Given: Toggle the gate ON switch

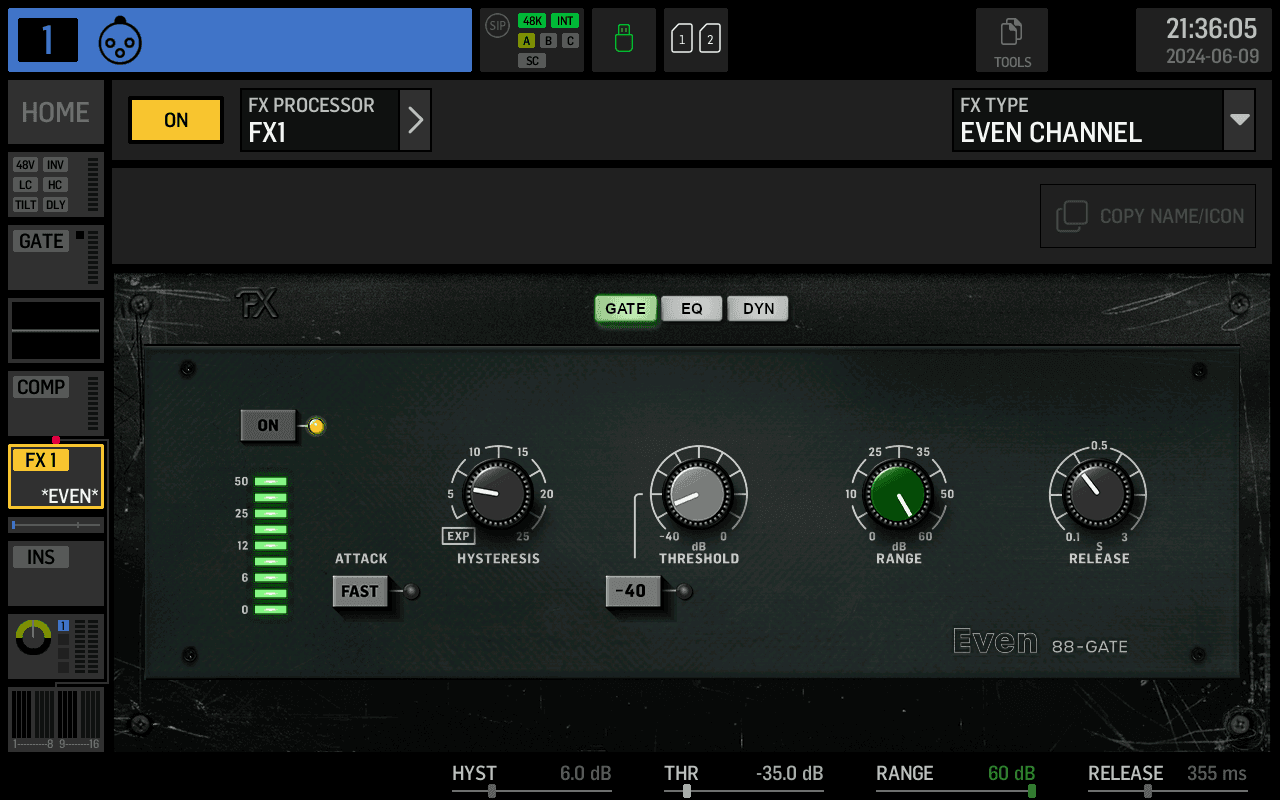Looking at the screenshot, I should 268,425.
